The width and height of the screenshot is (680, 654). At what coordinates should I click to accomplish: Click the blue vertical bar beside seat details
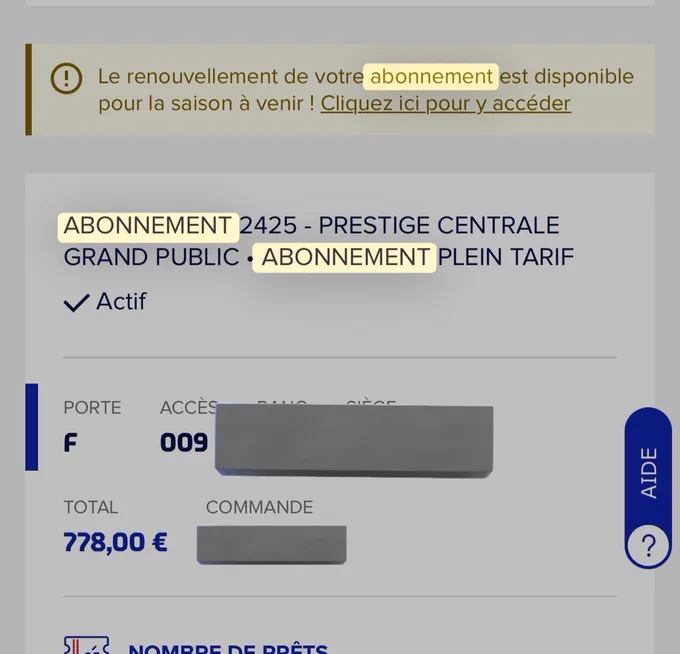(32, 427)
